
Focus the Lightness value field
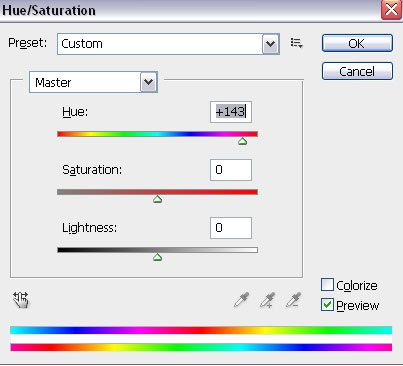(231, 228)
